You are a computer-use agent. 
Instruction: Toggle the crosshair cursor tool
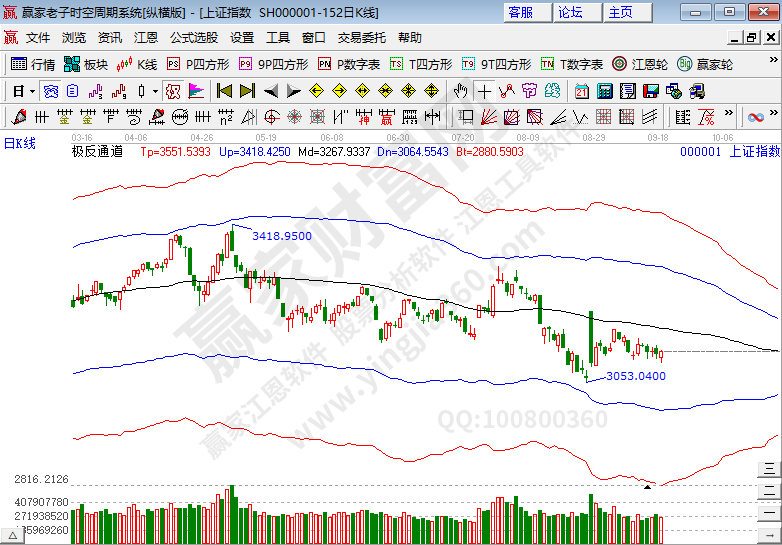click(484, 91)
